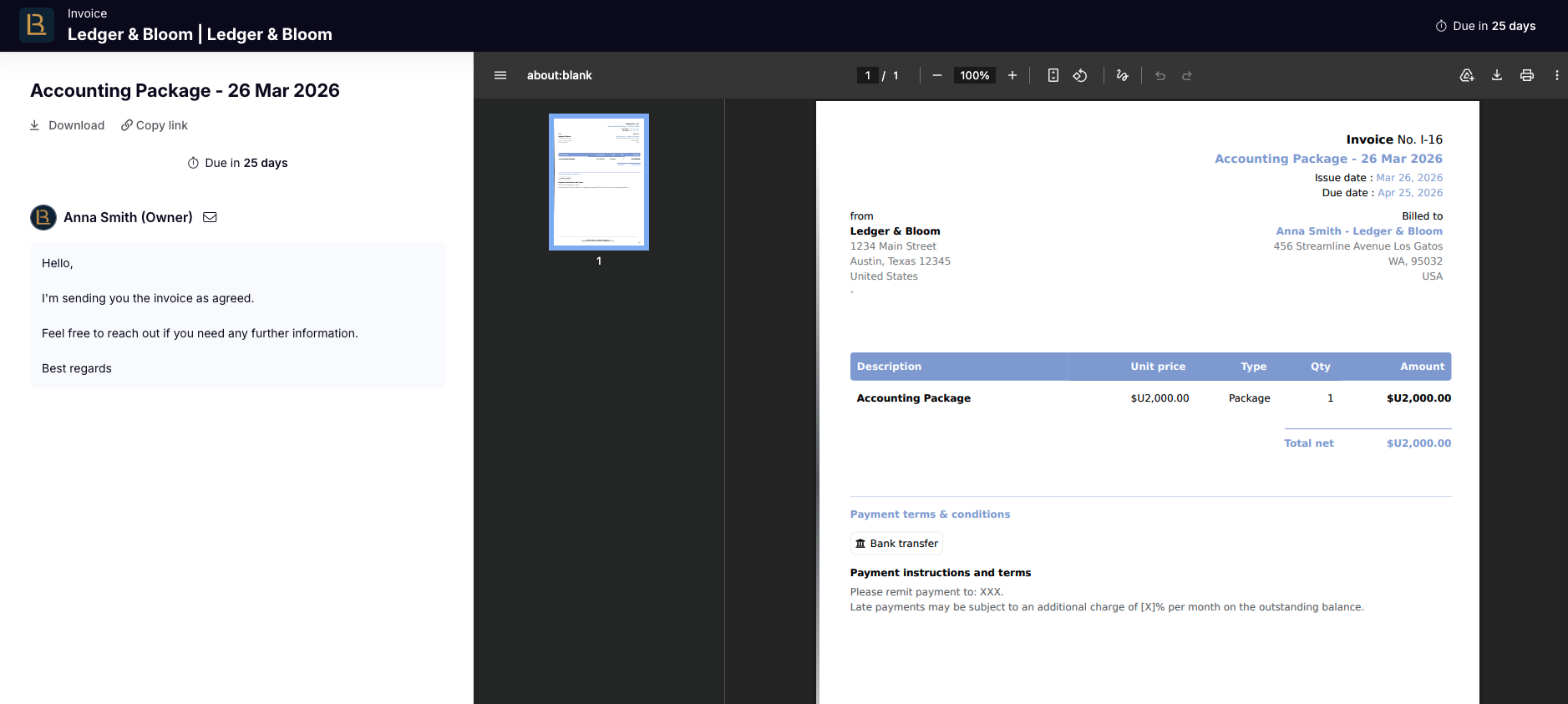Click the clock icon in the top-right header
The height and width of the screenshot is (704, 1568).
tap(1441, 26)
